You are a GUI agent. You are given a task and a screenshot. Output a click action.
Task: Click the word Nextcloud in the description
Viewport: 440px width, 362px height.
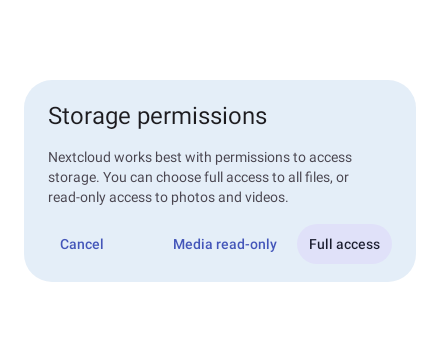click(79, 157)
